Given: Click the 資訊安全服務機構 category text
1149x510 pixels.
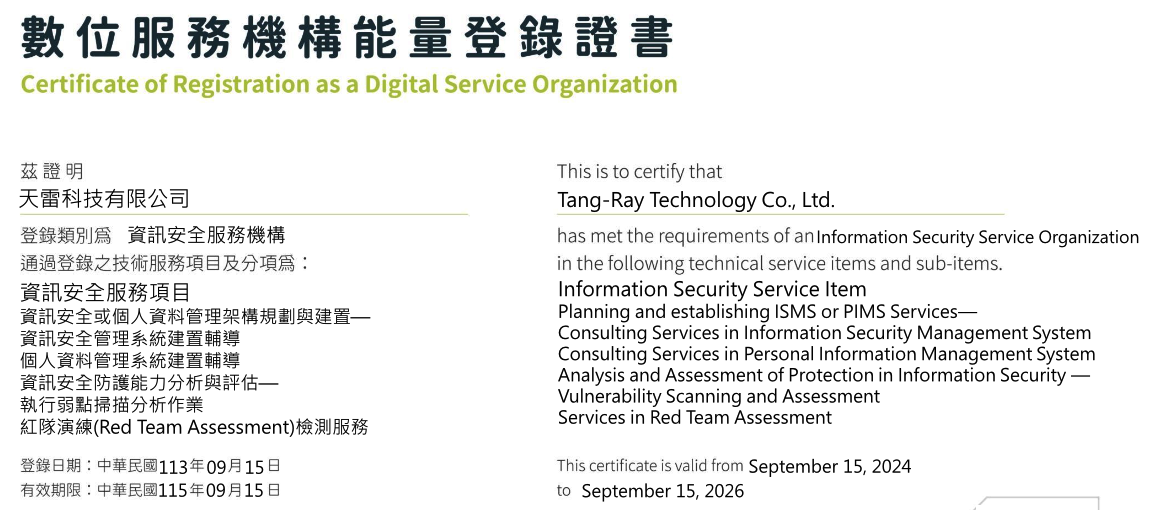Looking at the screenshot, I should coord(206,235).
